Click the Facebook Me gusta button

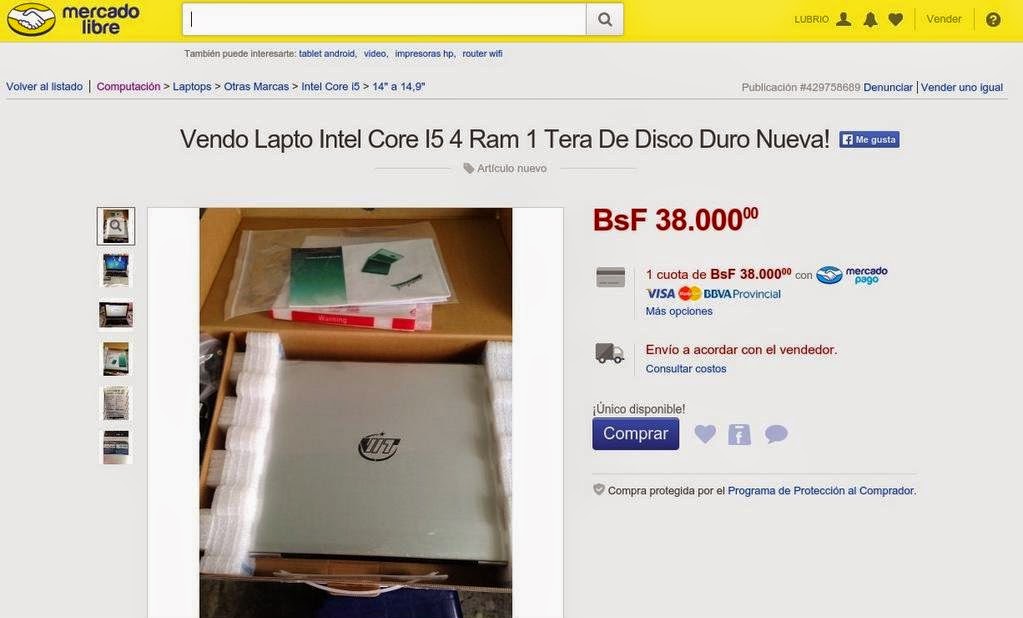[869, 140]
